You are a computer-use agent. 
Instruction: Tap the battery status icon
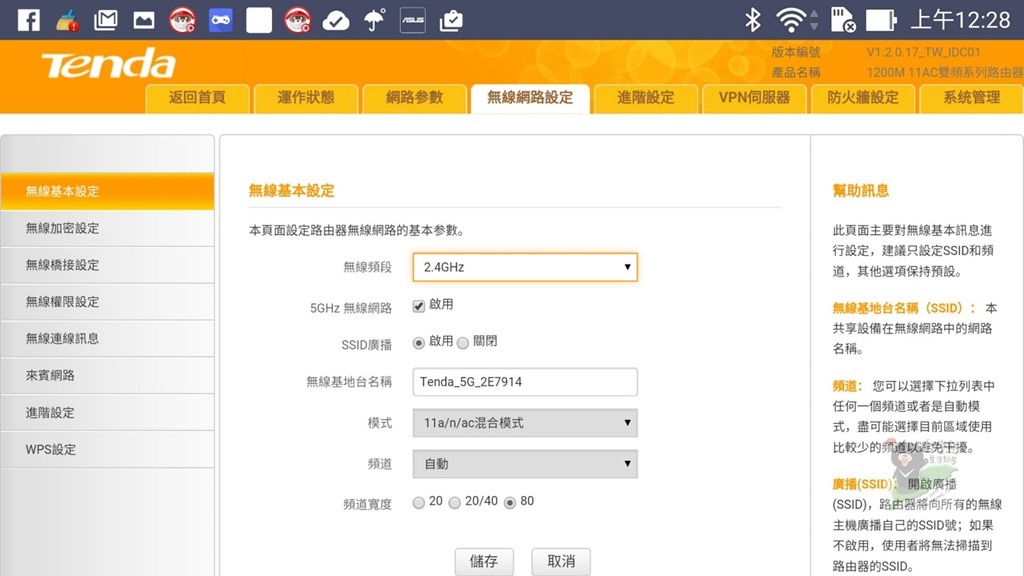tap(881, 20)
